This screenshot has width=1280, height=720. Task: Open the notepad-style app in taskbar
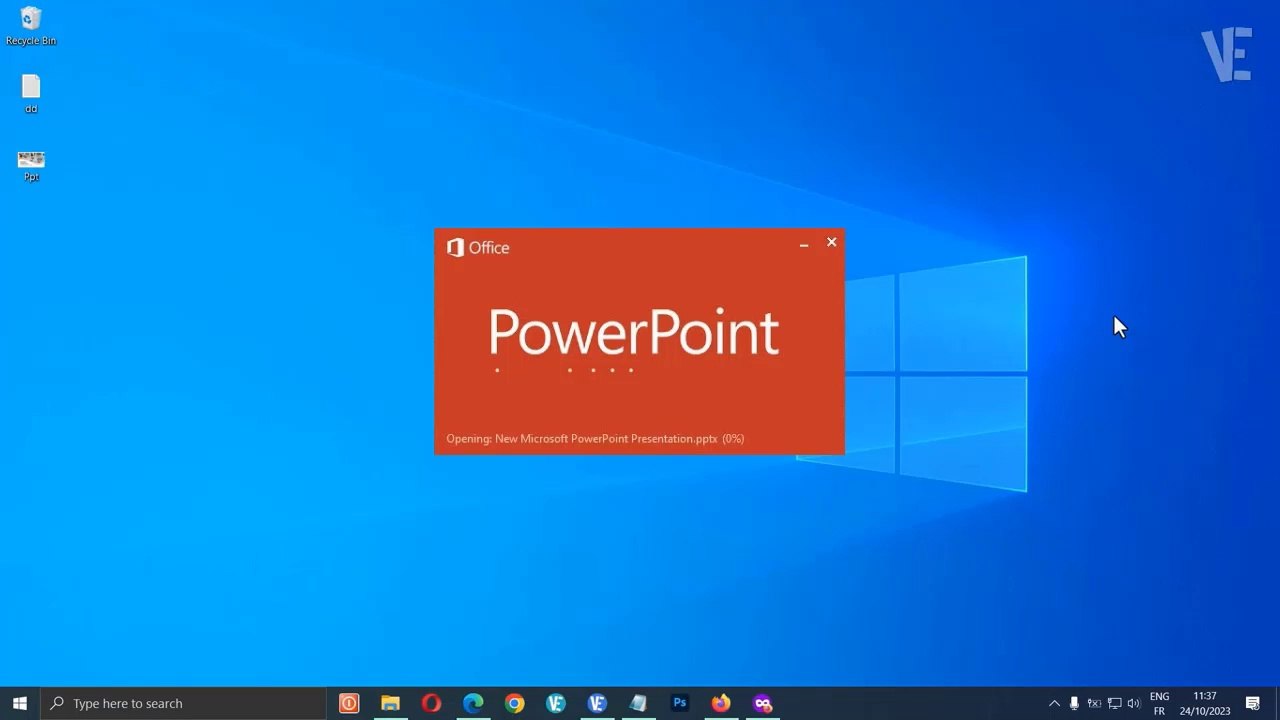click(x=638, y=703)
